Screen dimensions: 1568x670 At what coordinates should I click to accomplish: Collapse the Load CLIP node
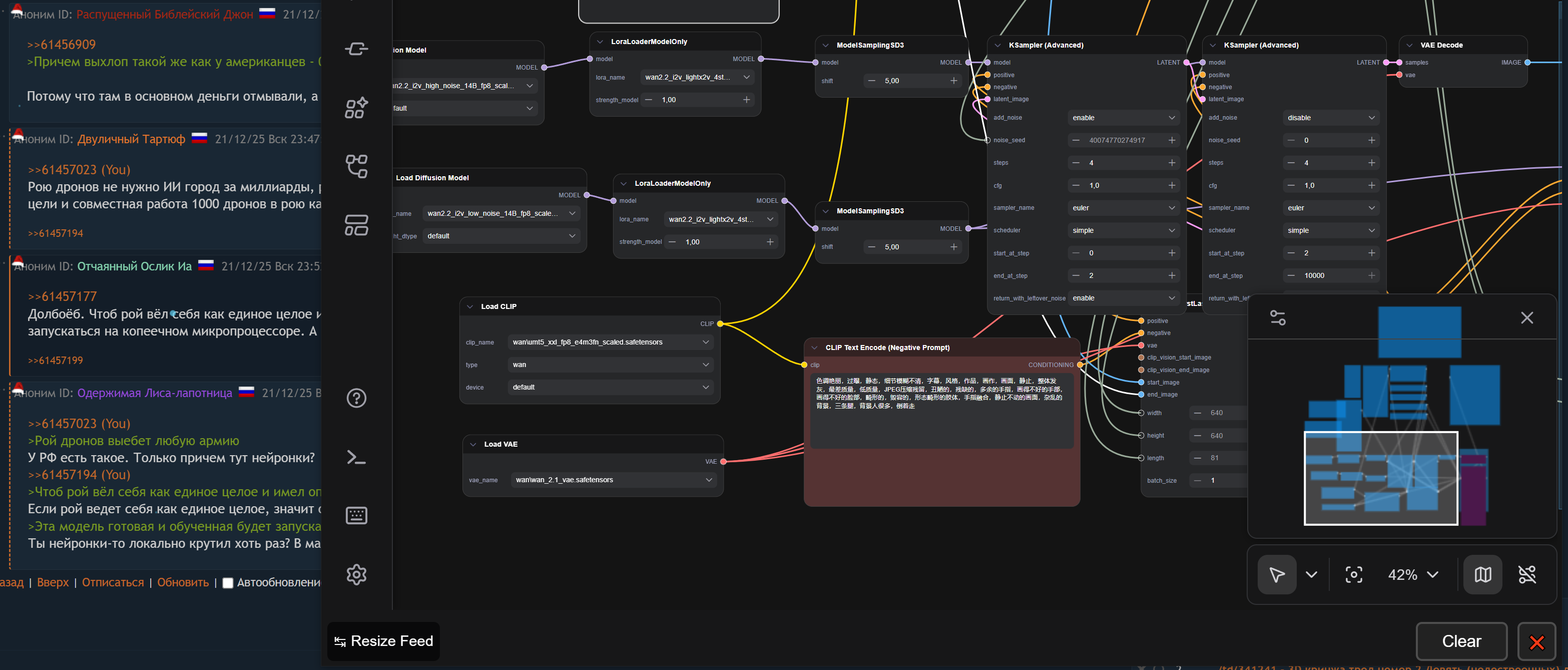[470, 306]
